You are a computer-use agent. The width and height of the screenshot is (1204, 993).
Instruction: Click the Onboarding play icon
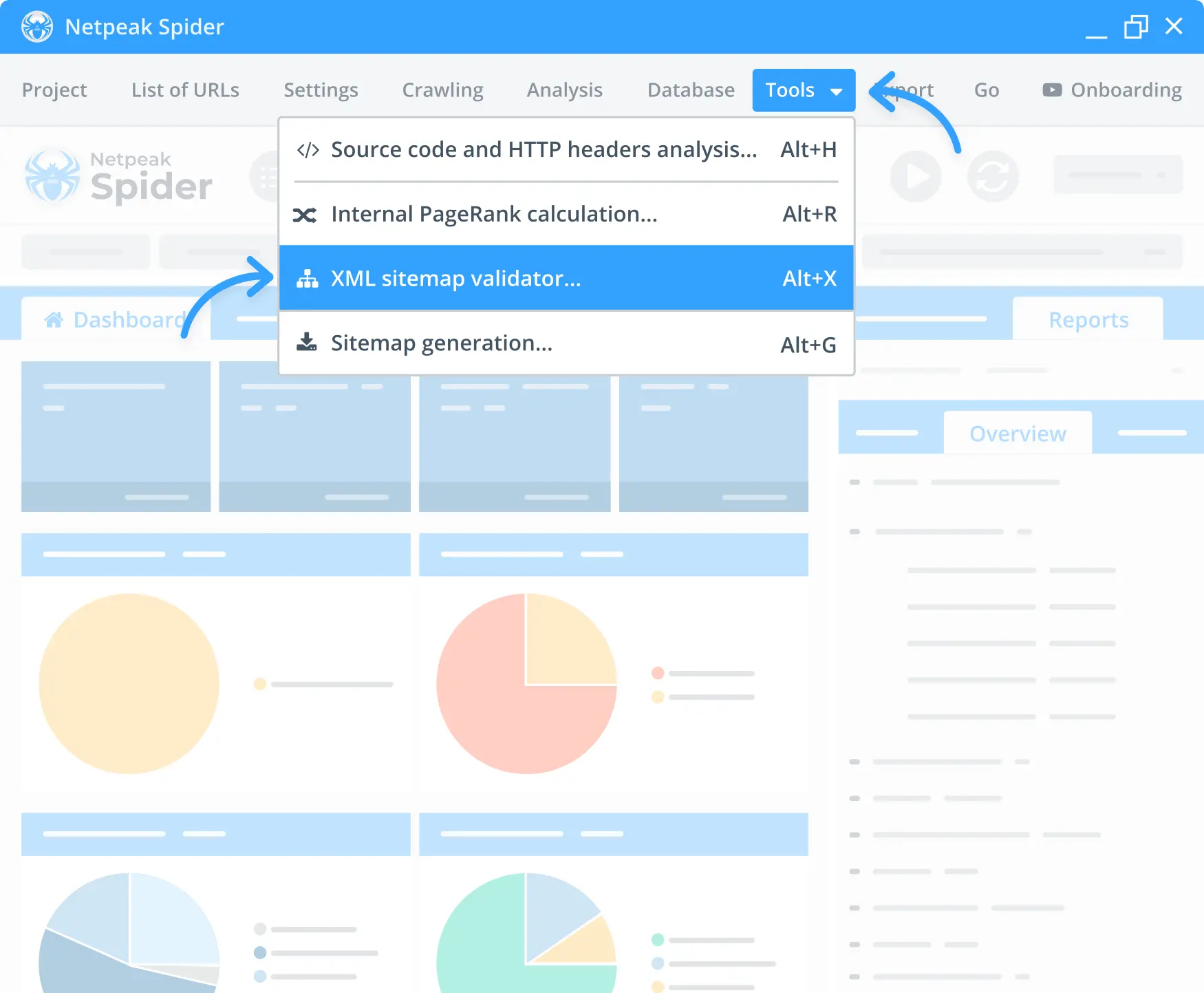(x=1052, y=90)
